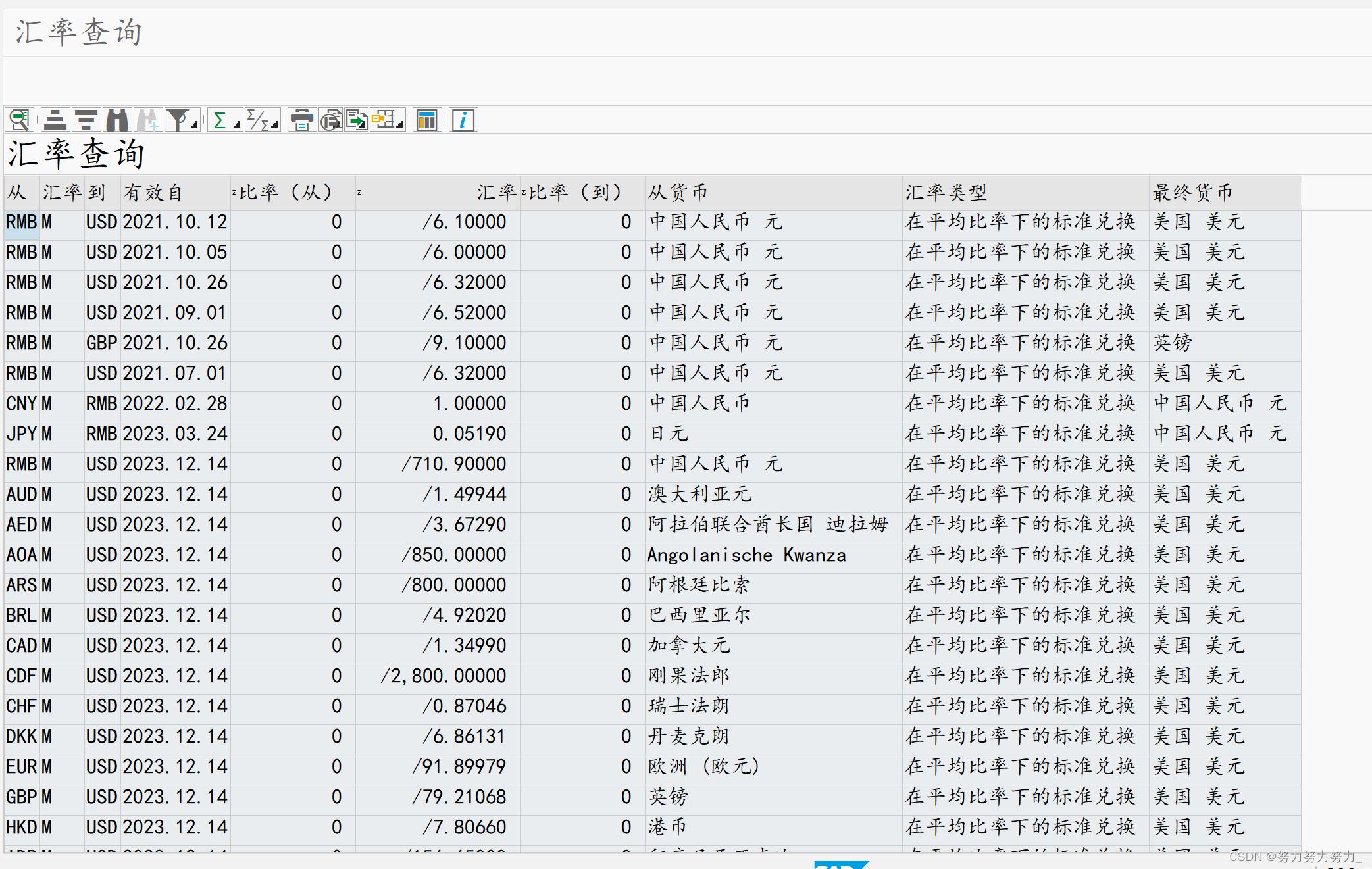Sort list in ascending order

pos(55,120)
